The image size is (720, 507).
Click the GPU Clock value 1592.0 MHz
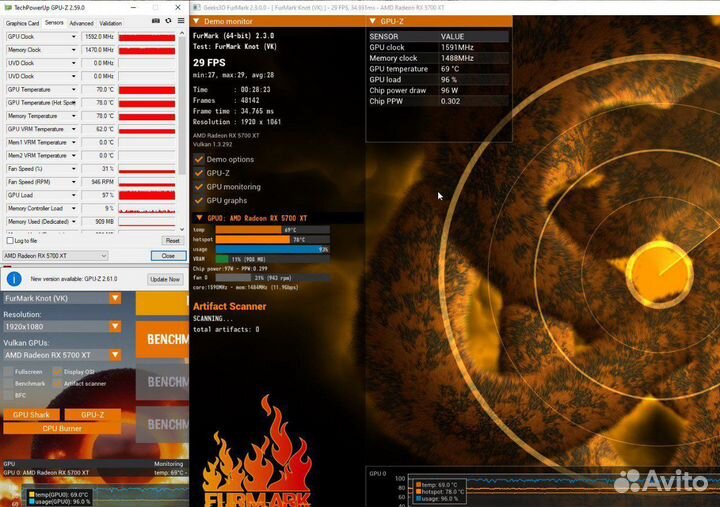[98, 37]
